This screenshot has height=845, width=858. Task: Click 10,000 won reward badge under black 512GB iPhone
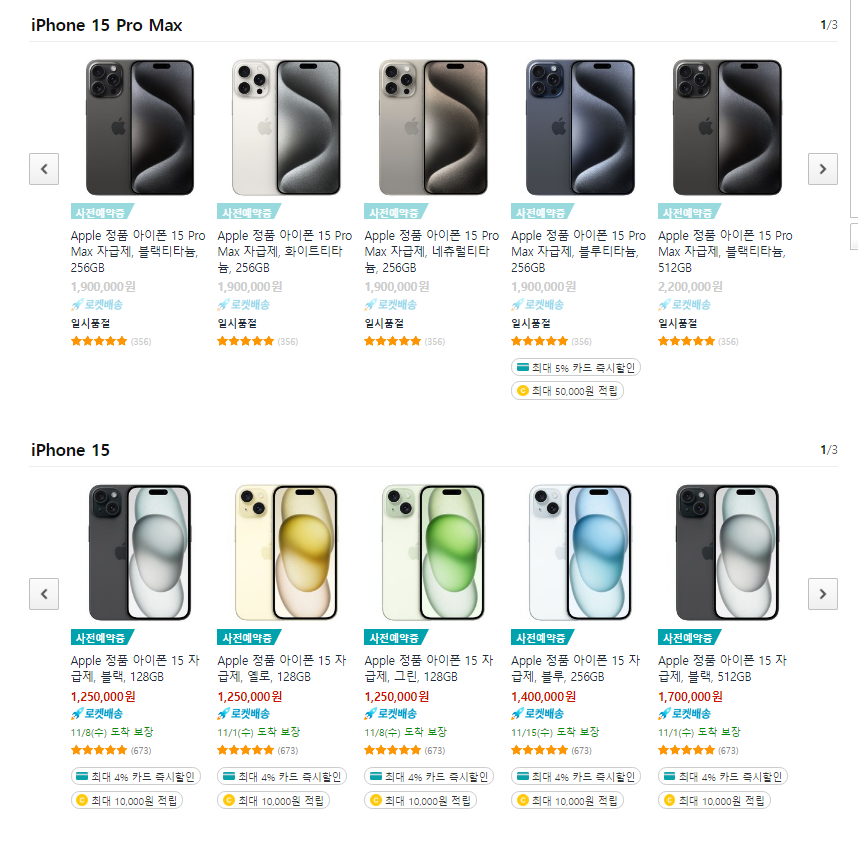(714, 801)
